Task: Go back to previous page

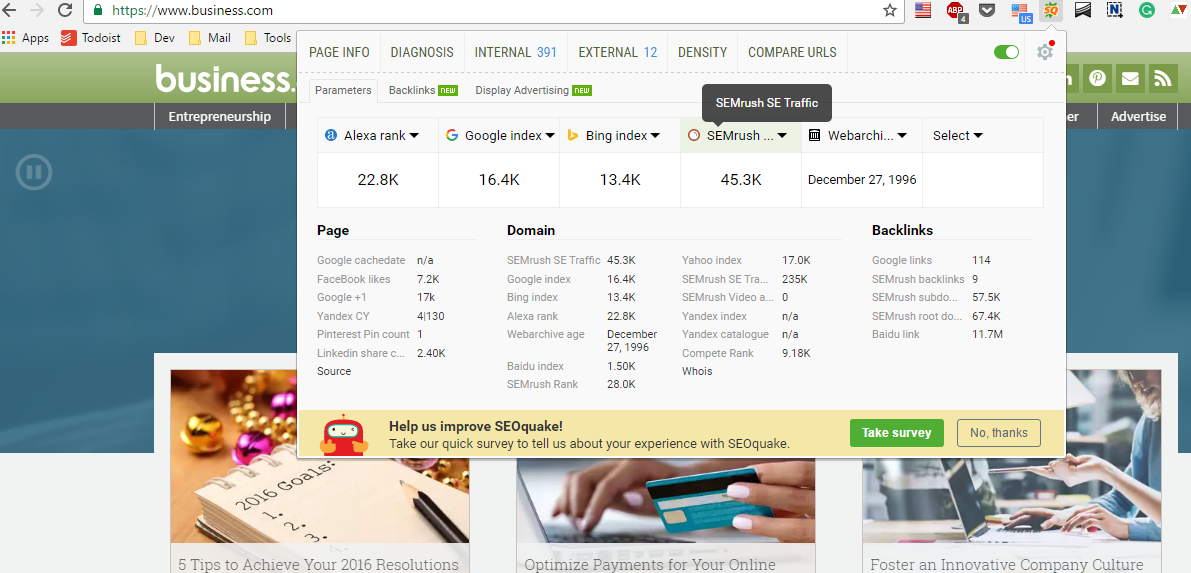Action: 9,11
